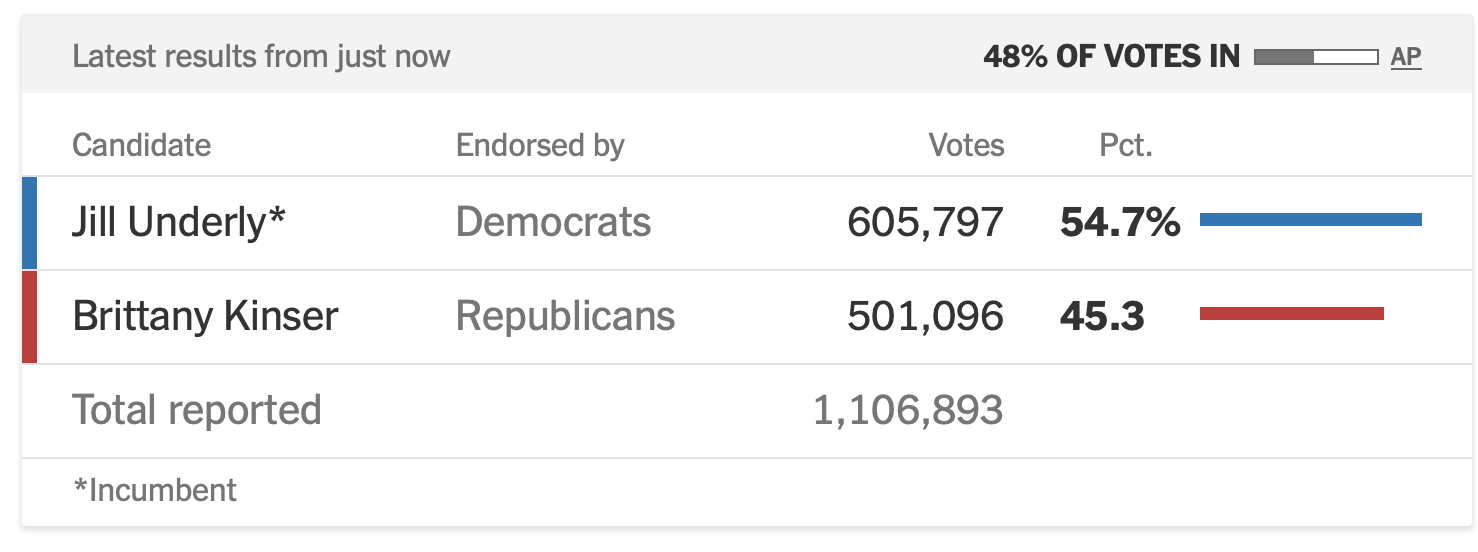The width and height of the screenshot is (1478, 552).
Task: Click the Total reported row label
Action: pos(197,410)
